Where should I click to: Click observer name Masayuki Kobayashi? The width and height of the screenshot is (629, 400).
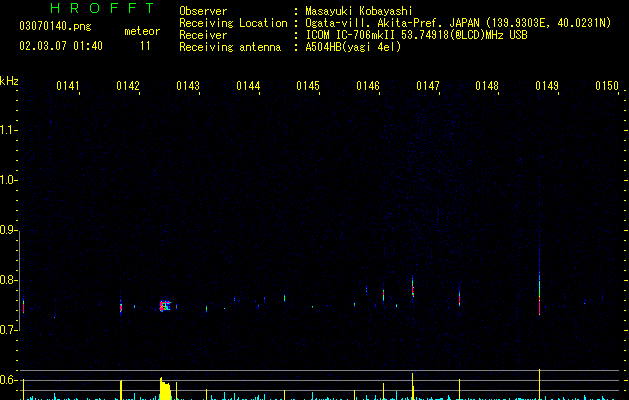tap(359, 11)
